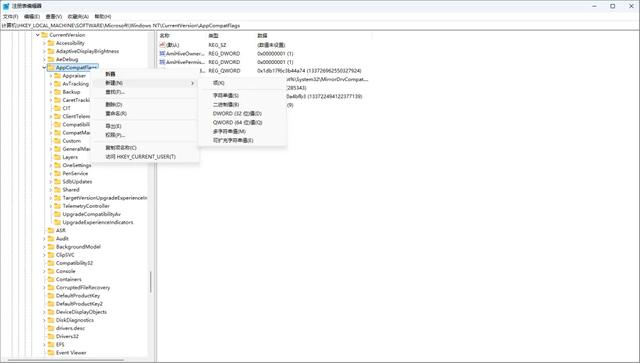Click the 类型 column header
The image size is (640, 363).
point(231,36)
